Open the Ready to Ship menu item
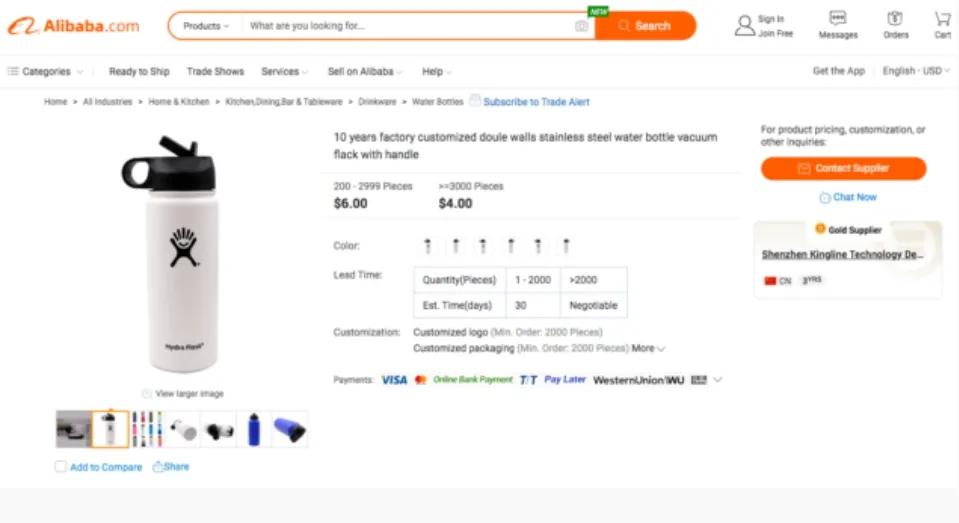Viewport: 959px width, 523px height. 139,72
